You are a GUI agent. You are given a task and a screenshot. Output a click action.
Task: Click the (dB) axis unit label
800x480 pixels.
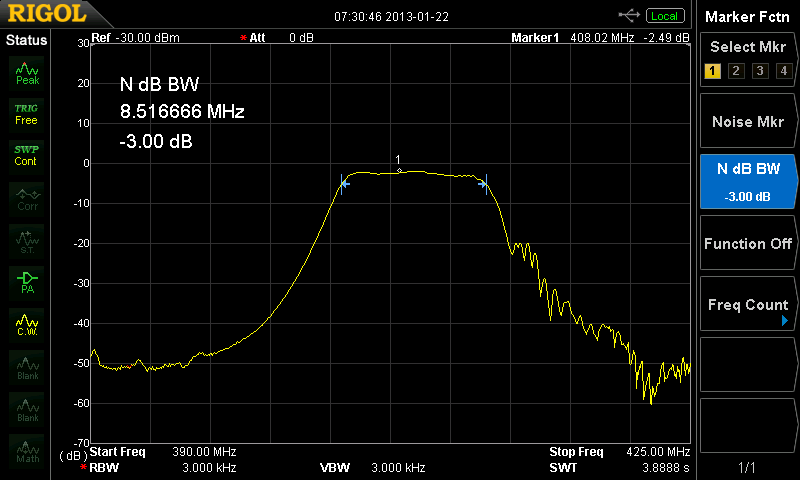[73, 456]
